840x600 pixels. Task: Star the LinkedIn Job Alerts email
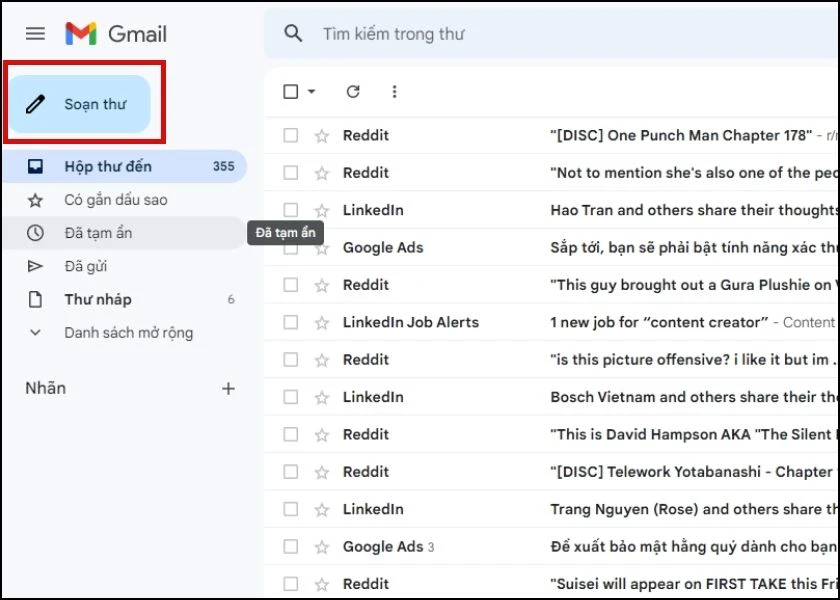click(x=321, y=322)
